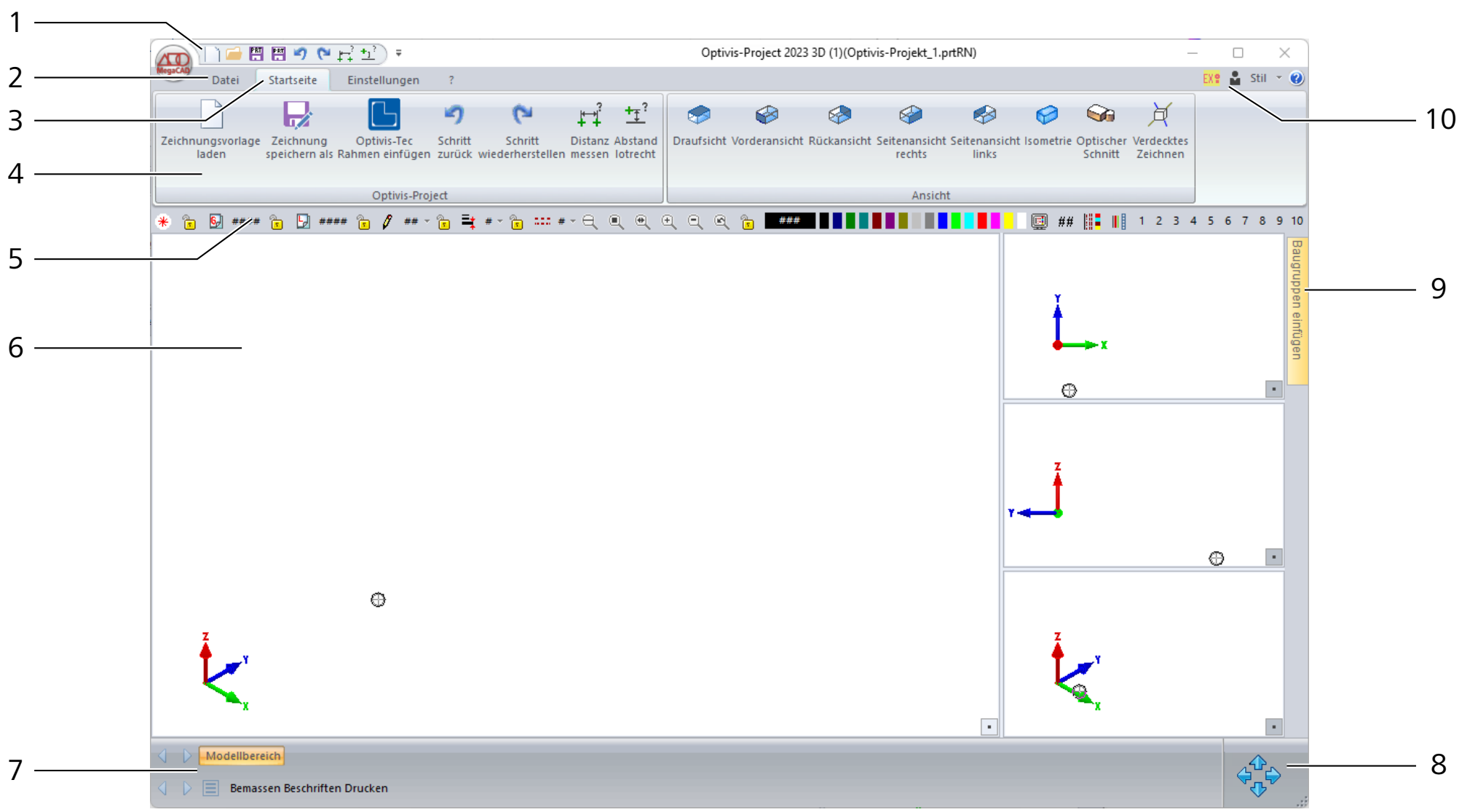The width and height of the screenshot is (1459, 812).
Task: Click the pencil icon in the attribute toolbar
Action: [387, 221]
